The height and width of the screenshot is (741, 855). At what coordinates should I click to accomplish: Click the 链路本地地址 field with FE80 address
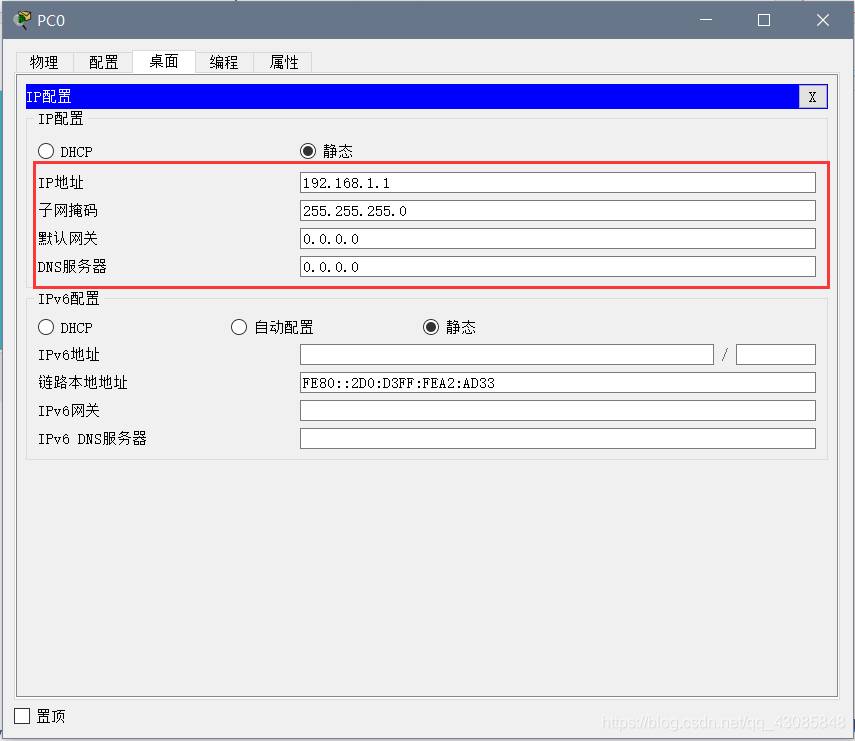pos(558,383)
